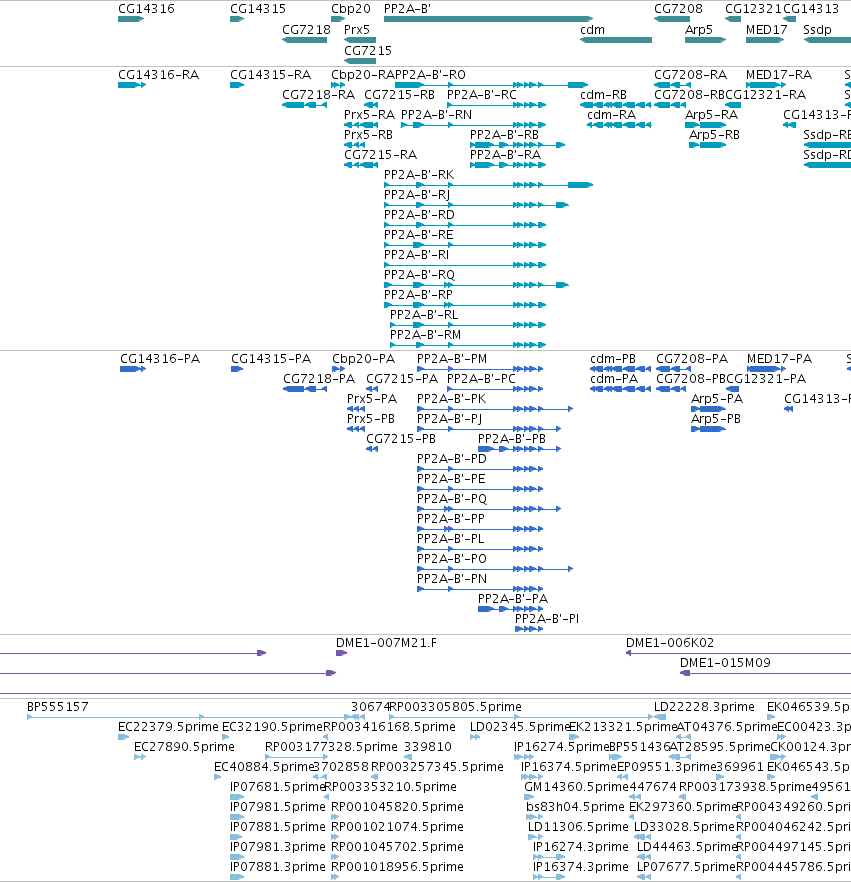Click the EC27890.5prime EST label
The image size is (851, 882).
[x=184, y=747]
